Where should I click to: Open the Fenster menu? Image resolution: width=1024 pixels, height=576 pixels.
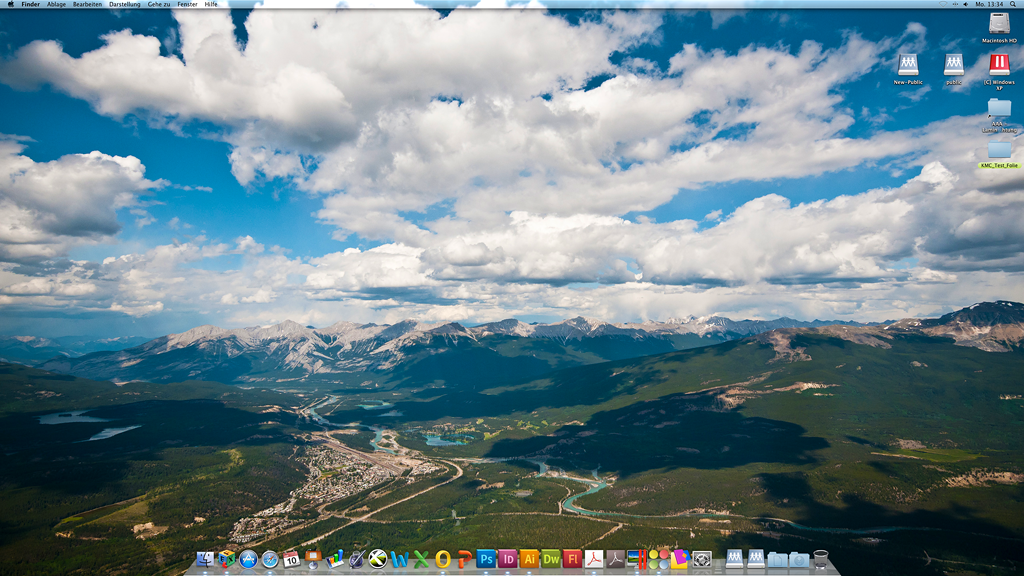[187, 4]
